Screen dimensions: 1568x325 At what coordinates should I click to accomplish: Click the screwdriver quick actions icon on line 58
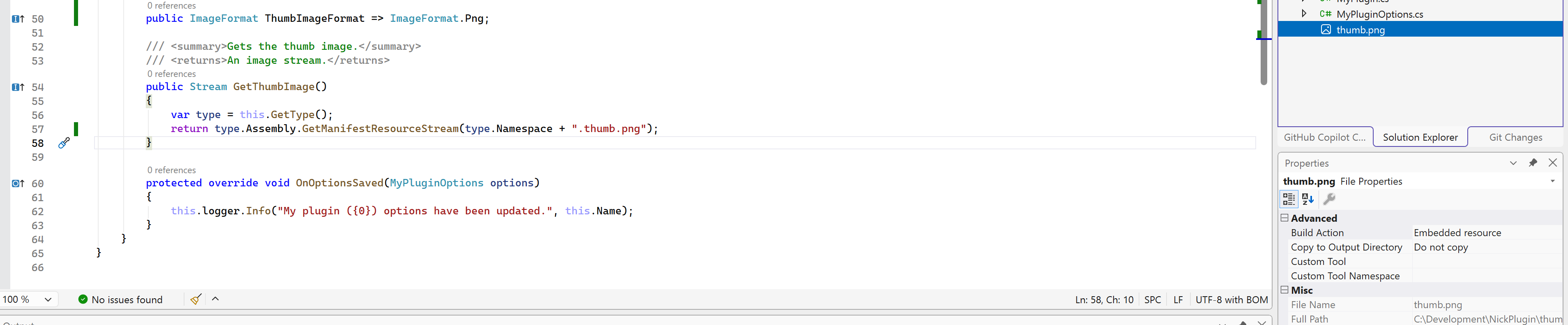[x=64, y=143]
